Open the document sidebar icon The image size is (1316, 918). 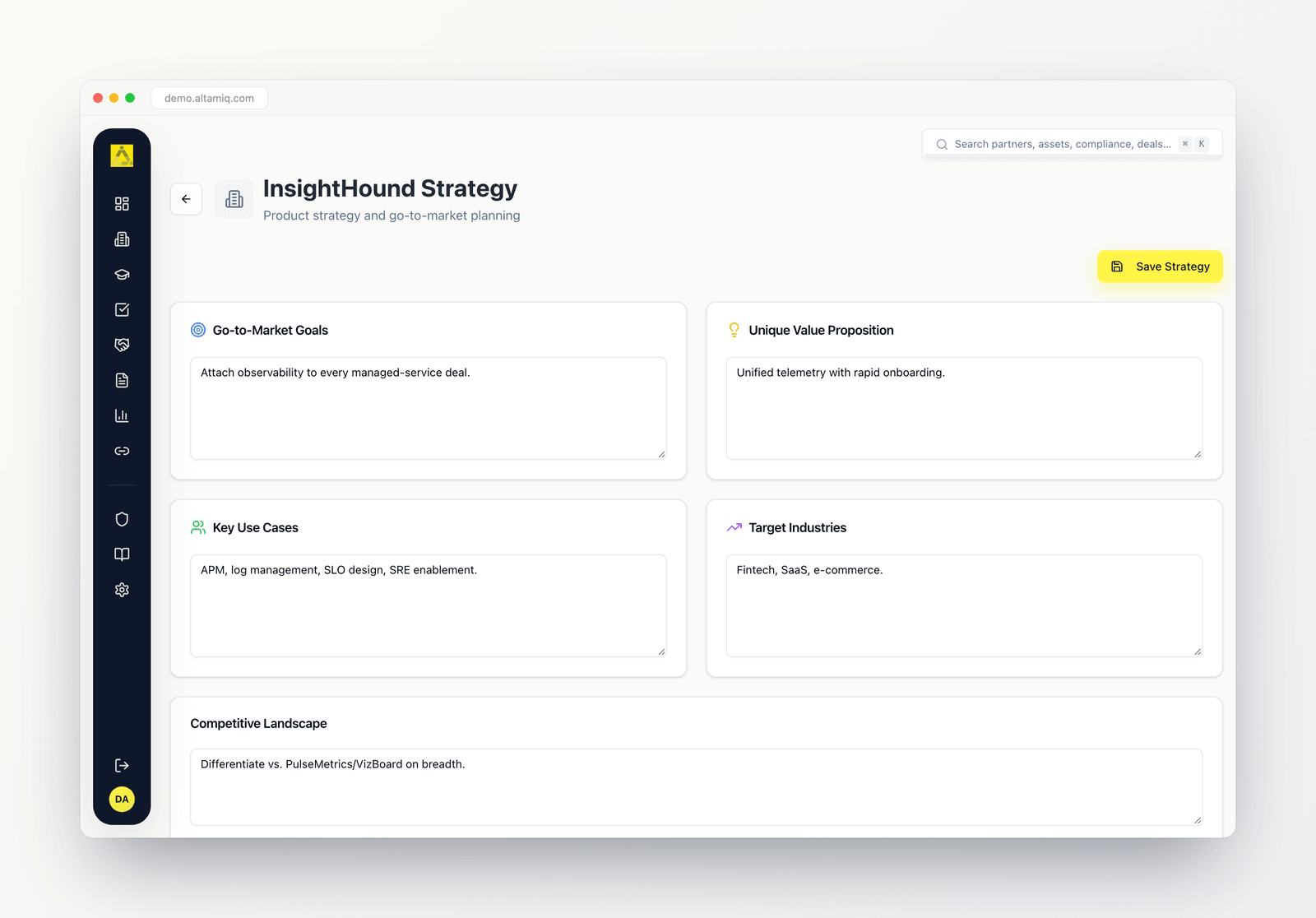(122, 380)
